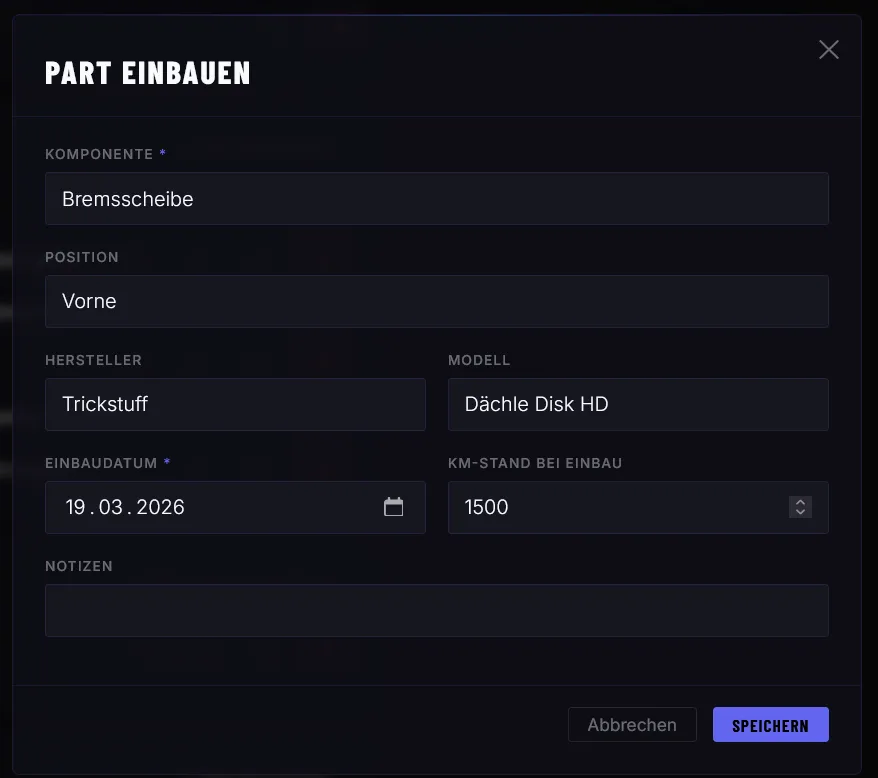Image resolution: width=878 pixels, height=778 pixels.
Task: Close the Part einbauen dialog
Action: 828,50
